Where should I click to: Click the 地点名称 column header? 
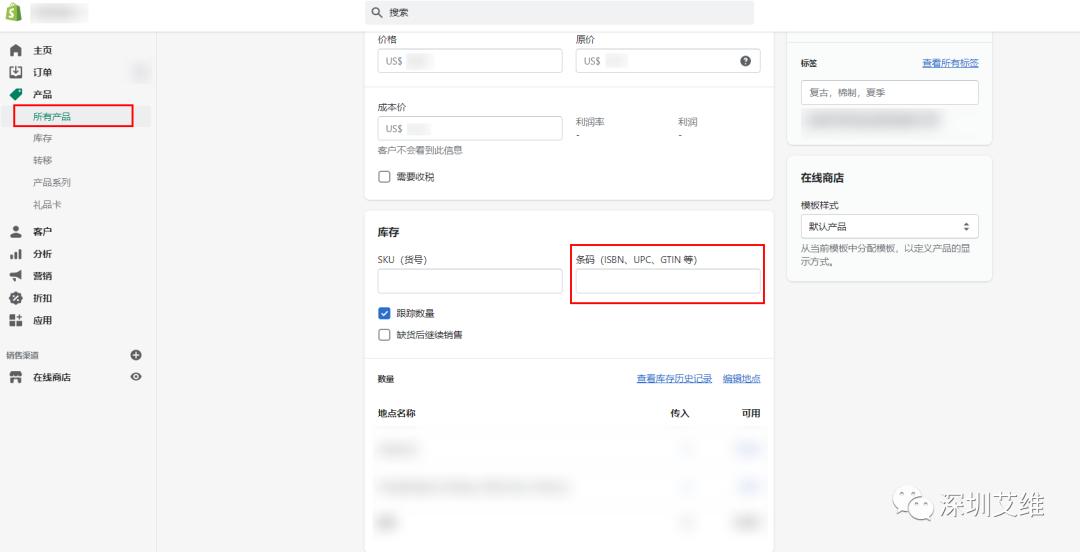[x=397, y=413]
